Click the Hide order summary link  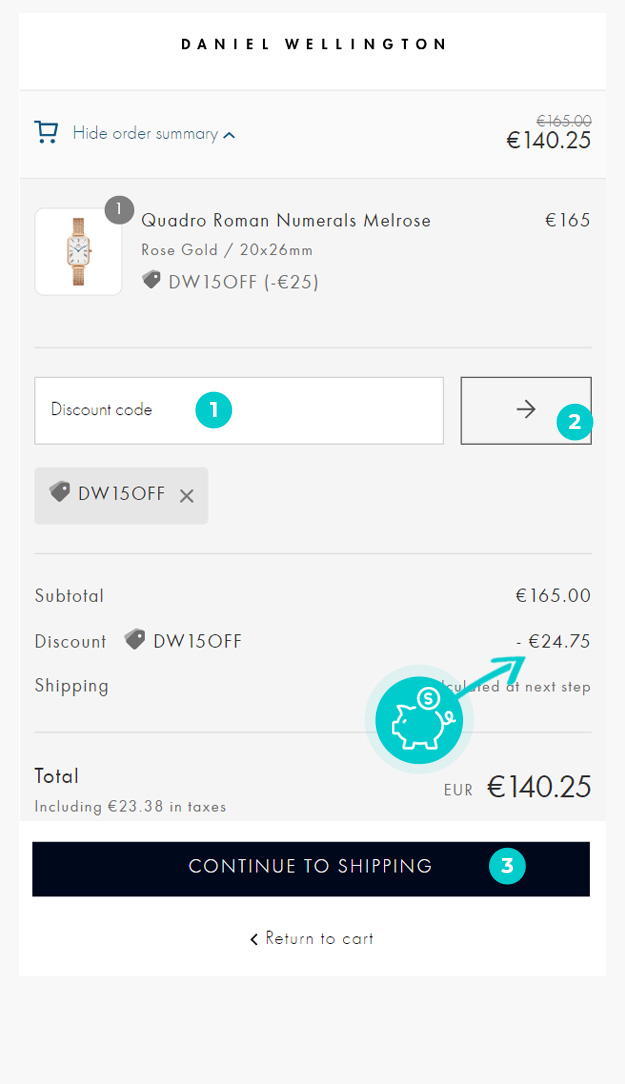click(145, 133)
